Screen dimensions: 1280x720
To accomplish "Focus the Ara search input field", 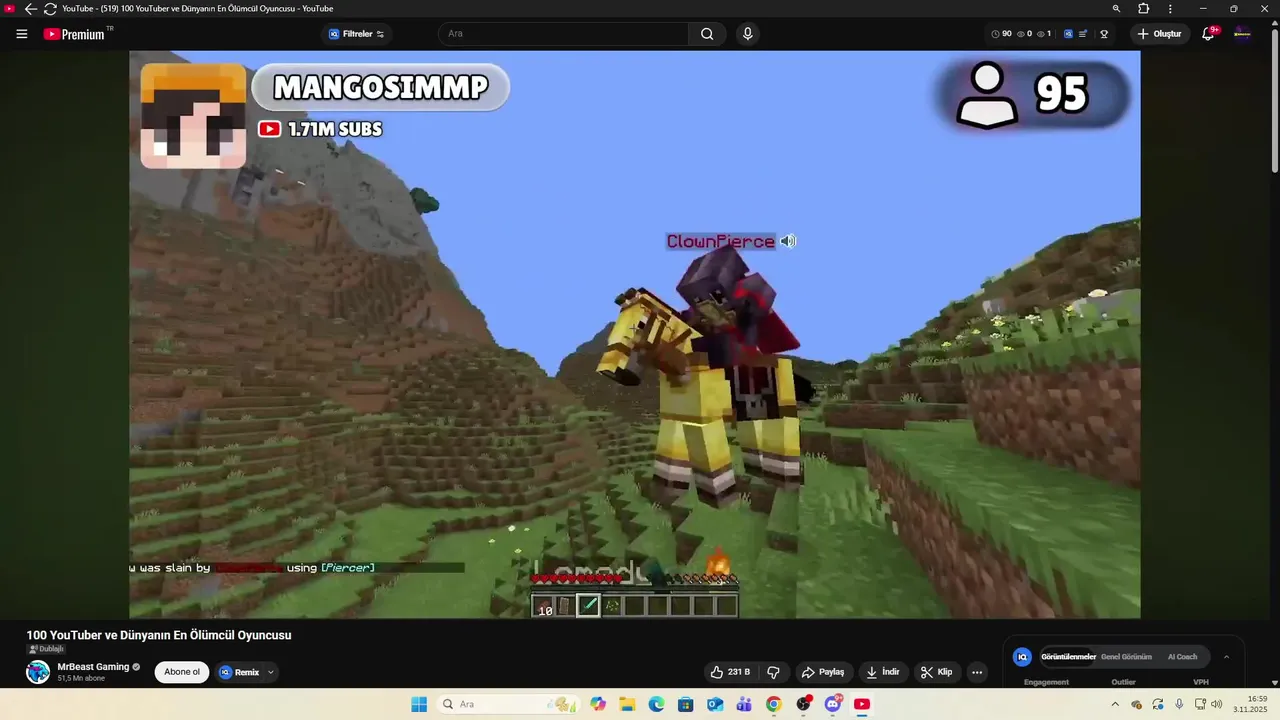I will click(563, 34).
